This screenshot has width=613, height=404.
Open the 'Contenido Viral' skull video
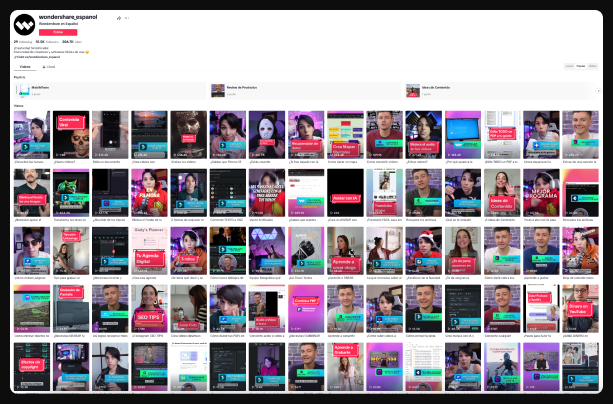click(70, 134)
